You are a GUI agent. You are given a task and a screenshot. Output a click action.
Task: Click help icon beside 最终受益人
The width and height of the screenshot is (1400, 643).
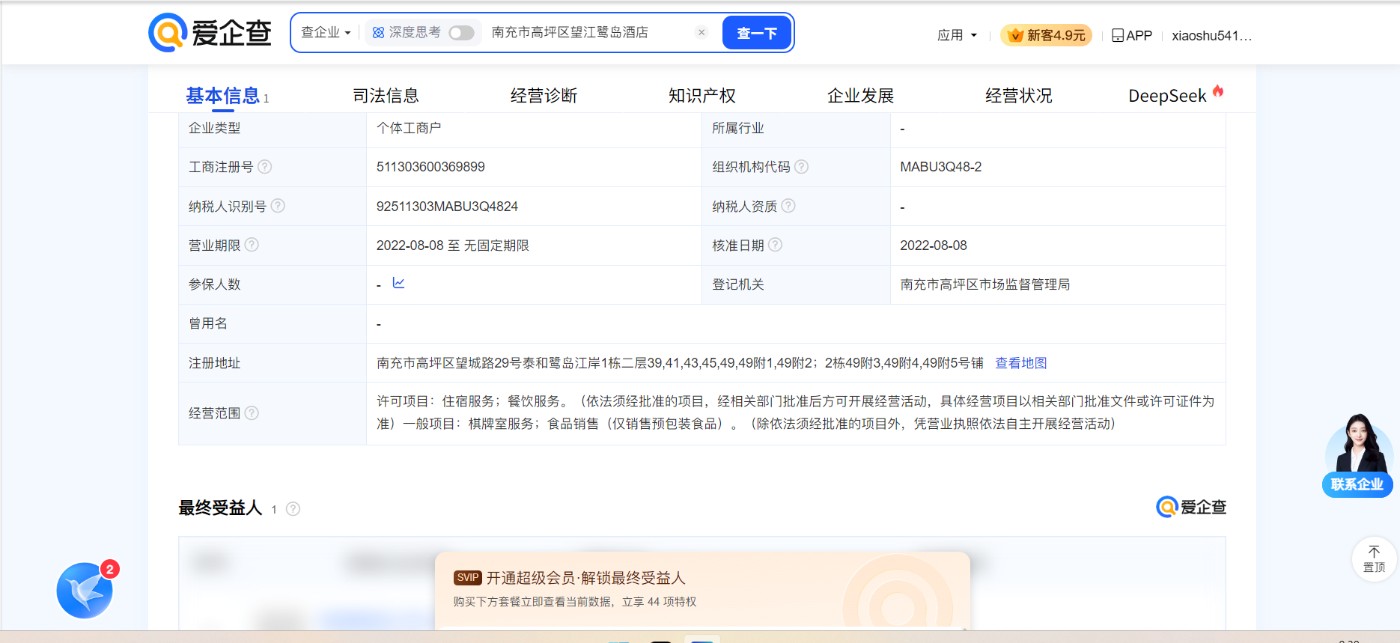pyautogui.click(x=293, y=509)
